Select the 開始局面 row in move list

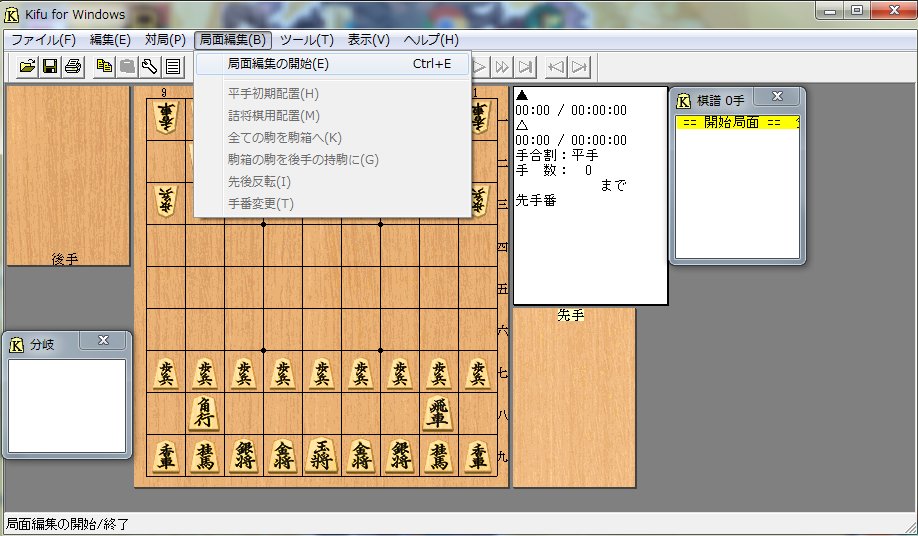coord(737,123)
